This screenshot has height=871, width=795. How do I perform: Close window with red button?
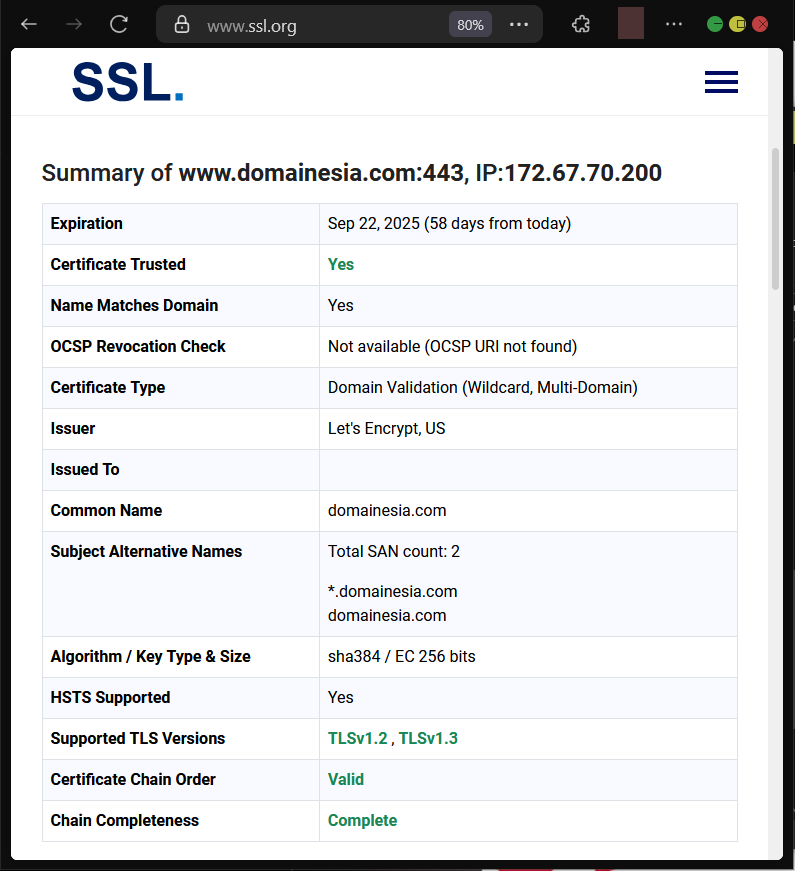pyautogui.click(x=759, y=24)
